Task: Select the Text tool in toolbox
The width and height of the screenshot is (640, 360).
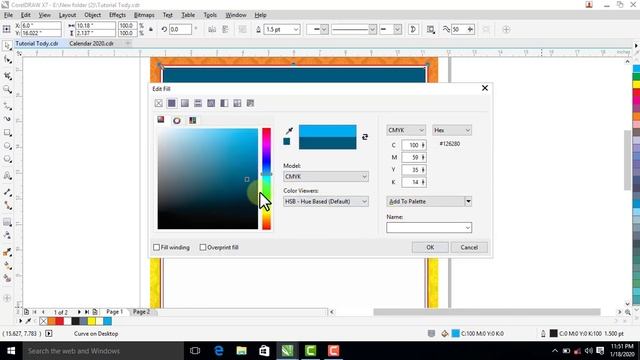Action: point(7,176)
